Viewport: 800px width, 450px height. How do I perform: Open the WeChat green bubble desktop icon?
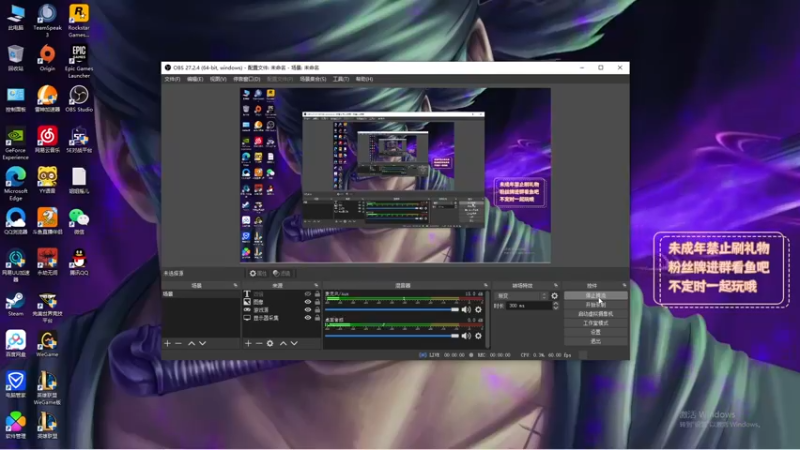tap(79, 221)
